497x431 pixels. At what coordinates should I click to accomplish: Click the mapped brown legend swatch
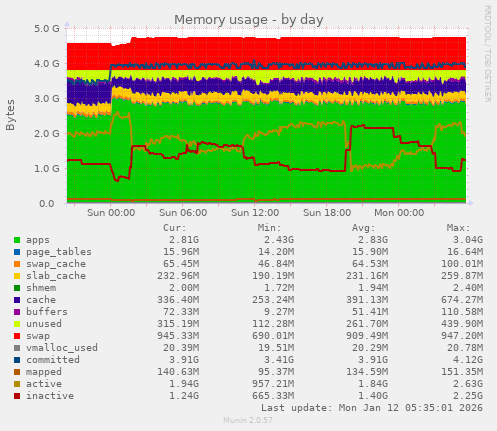(17, 372)
